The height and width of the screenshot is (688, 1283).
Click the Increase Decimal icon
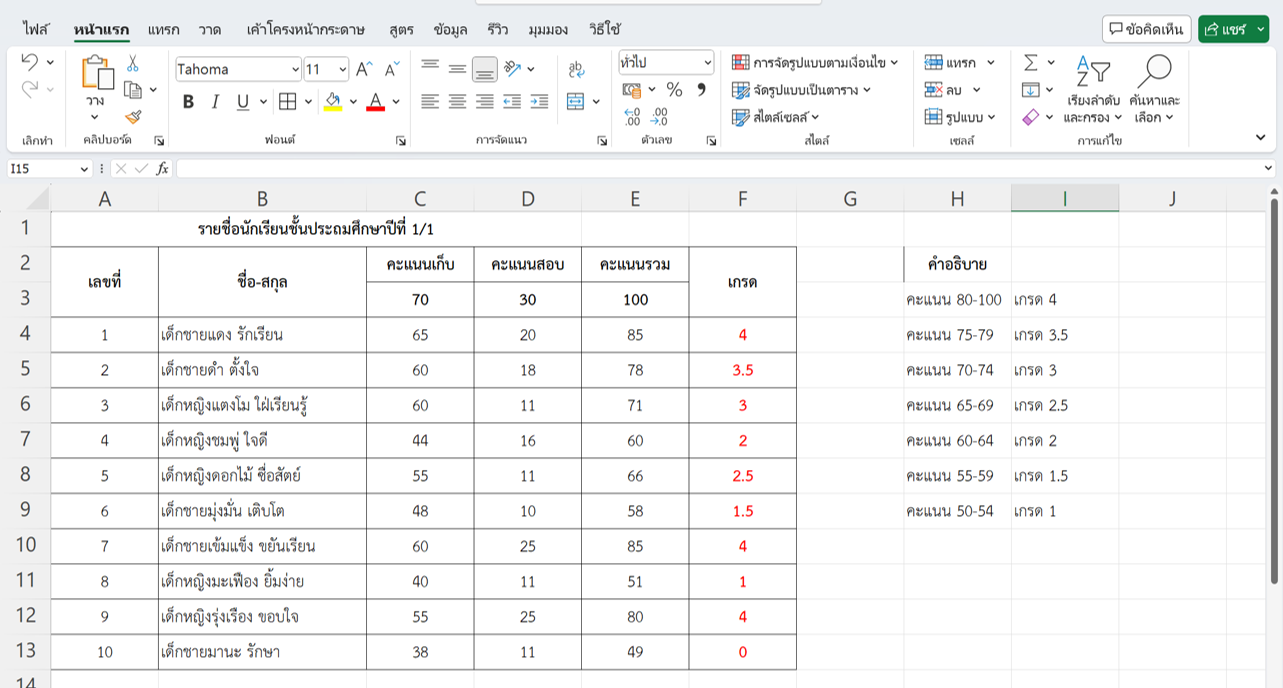point(632,117)
